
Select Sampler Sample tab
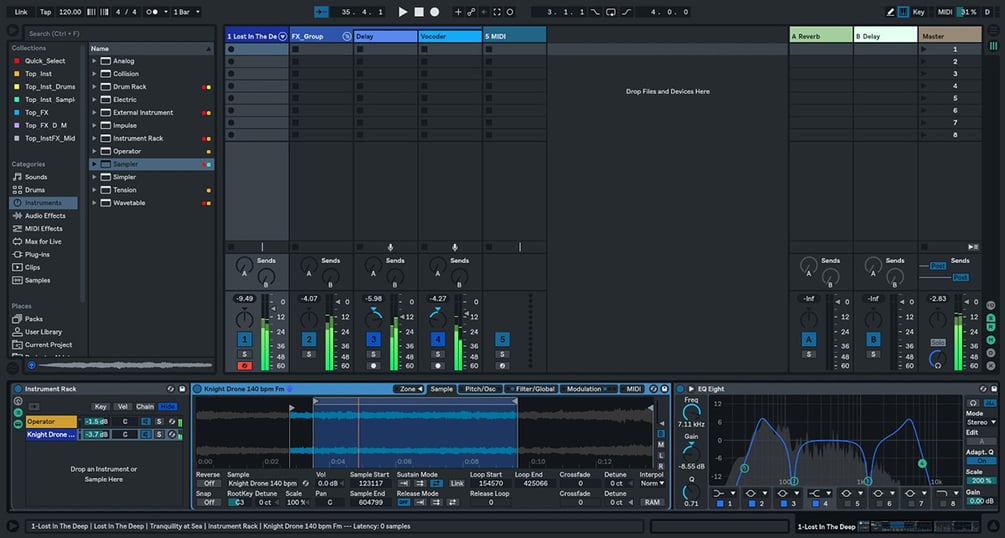pos(441,389)
